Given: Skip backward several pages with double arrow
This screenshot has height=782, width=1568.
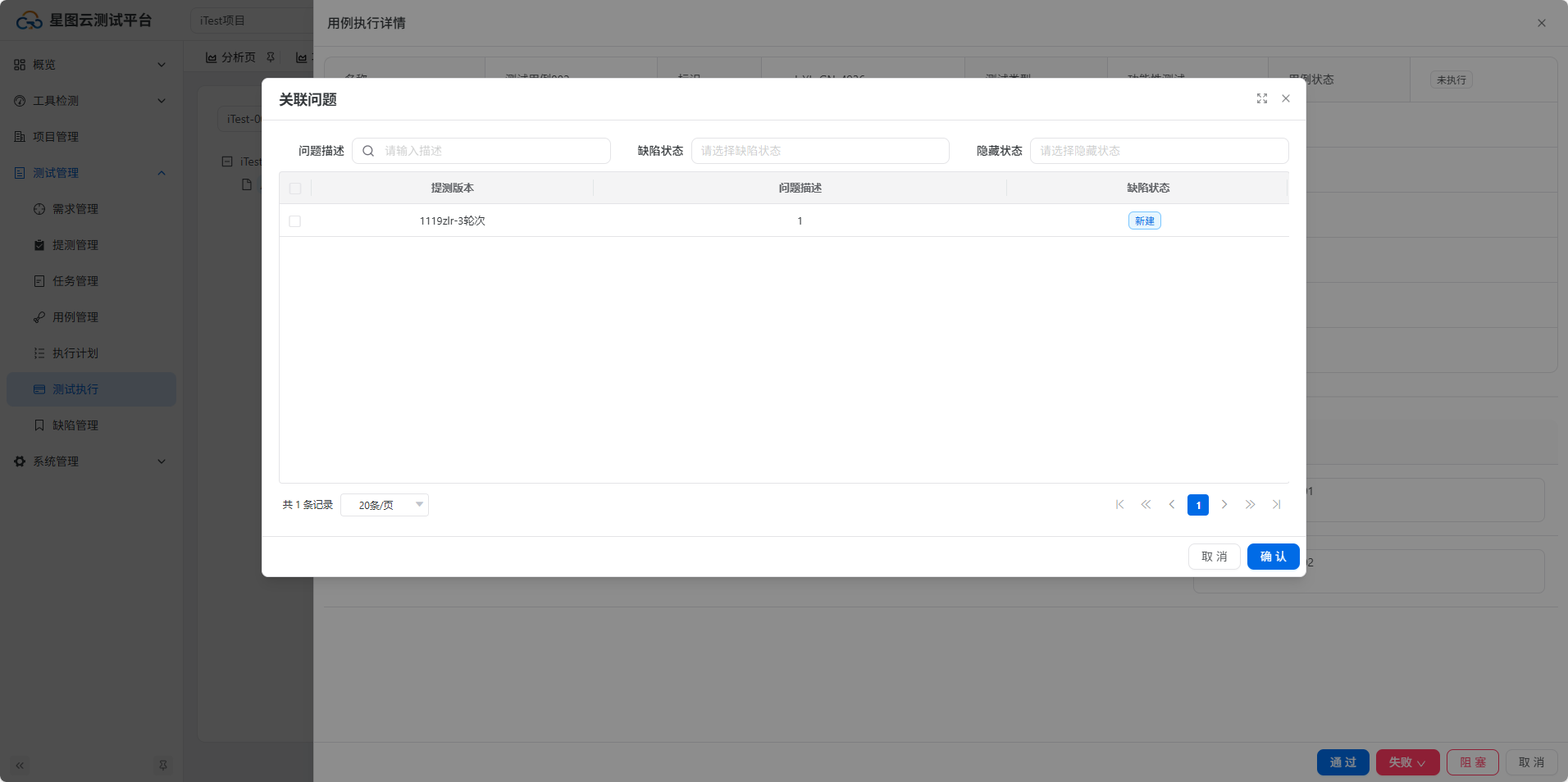Looking at the screenshot, I should point(1146,505).
